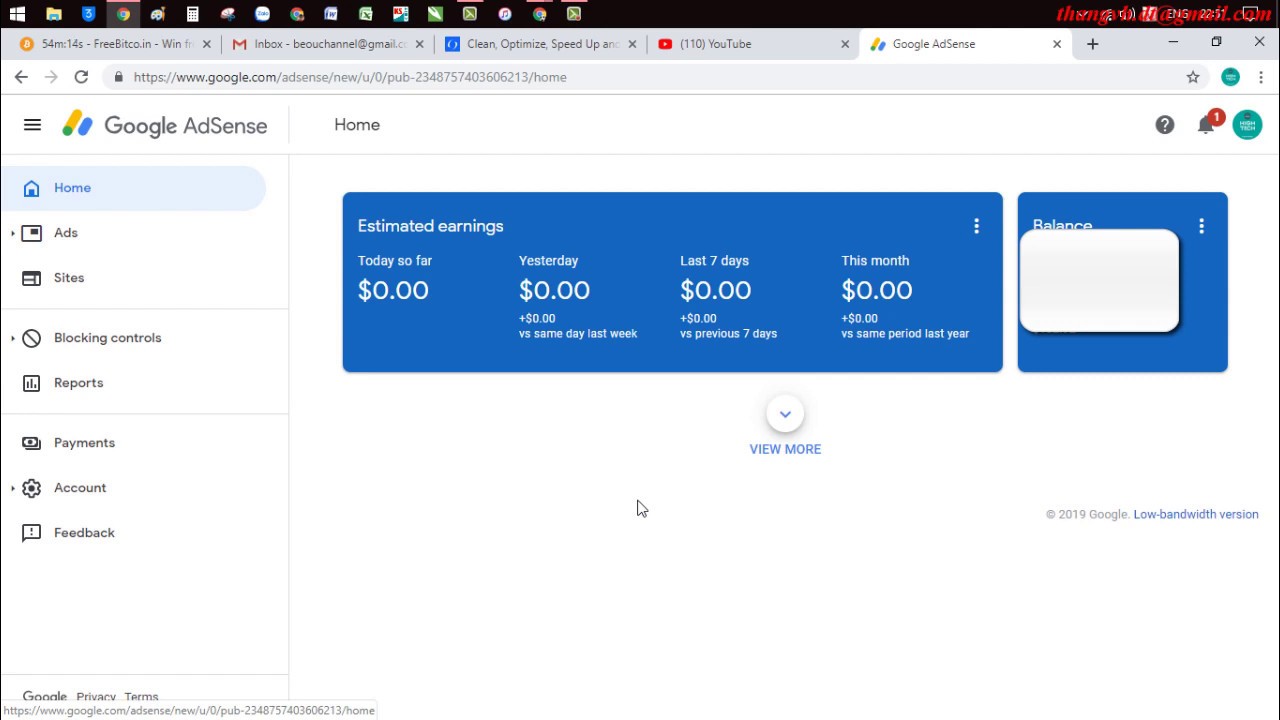Go back with the browser back arrow
This screenshot has width=1280, height=720.
(x=21, y=77)
